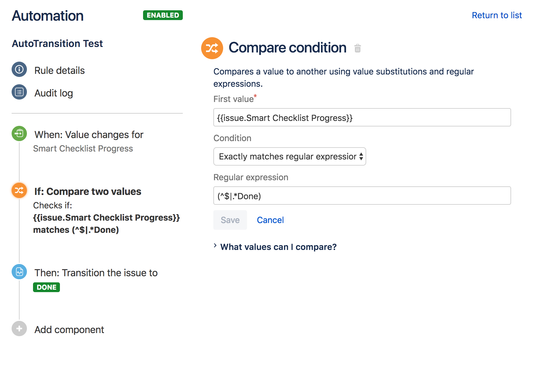Image resolution: width=549 pixels, height=366 pixels.
Task: Open Rule details menu entry
Action: pyautogui.click(x=60, y=70)
